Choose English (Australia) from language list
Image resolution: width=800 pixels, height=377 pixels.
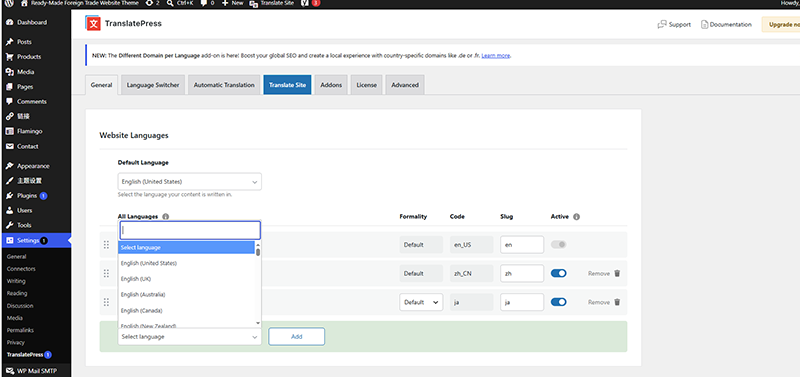click(186, 295)
